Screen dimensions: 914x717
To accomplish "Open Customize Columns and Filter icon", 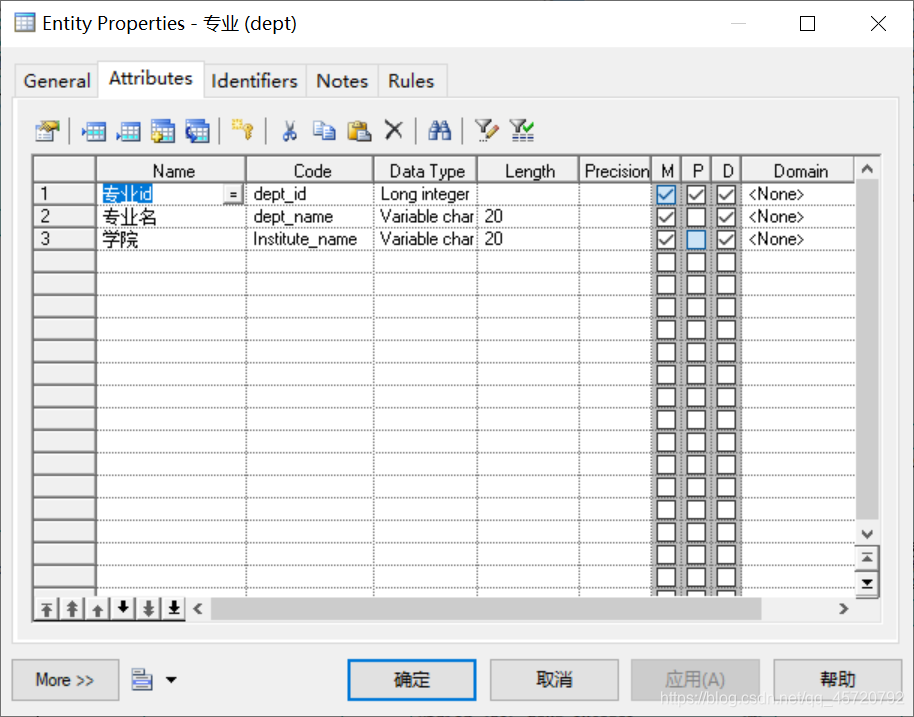I will pos(487,130).
